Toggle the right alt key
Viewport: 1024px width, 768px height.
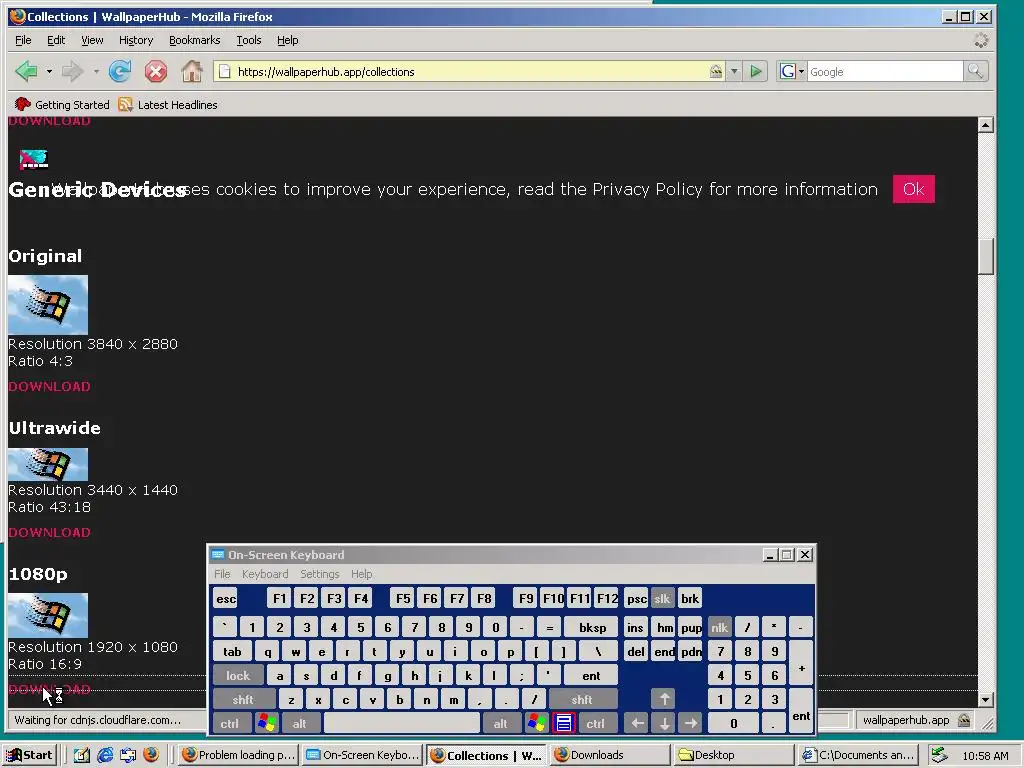tap(500, 723)
